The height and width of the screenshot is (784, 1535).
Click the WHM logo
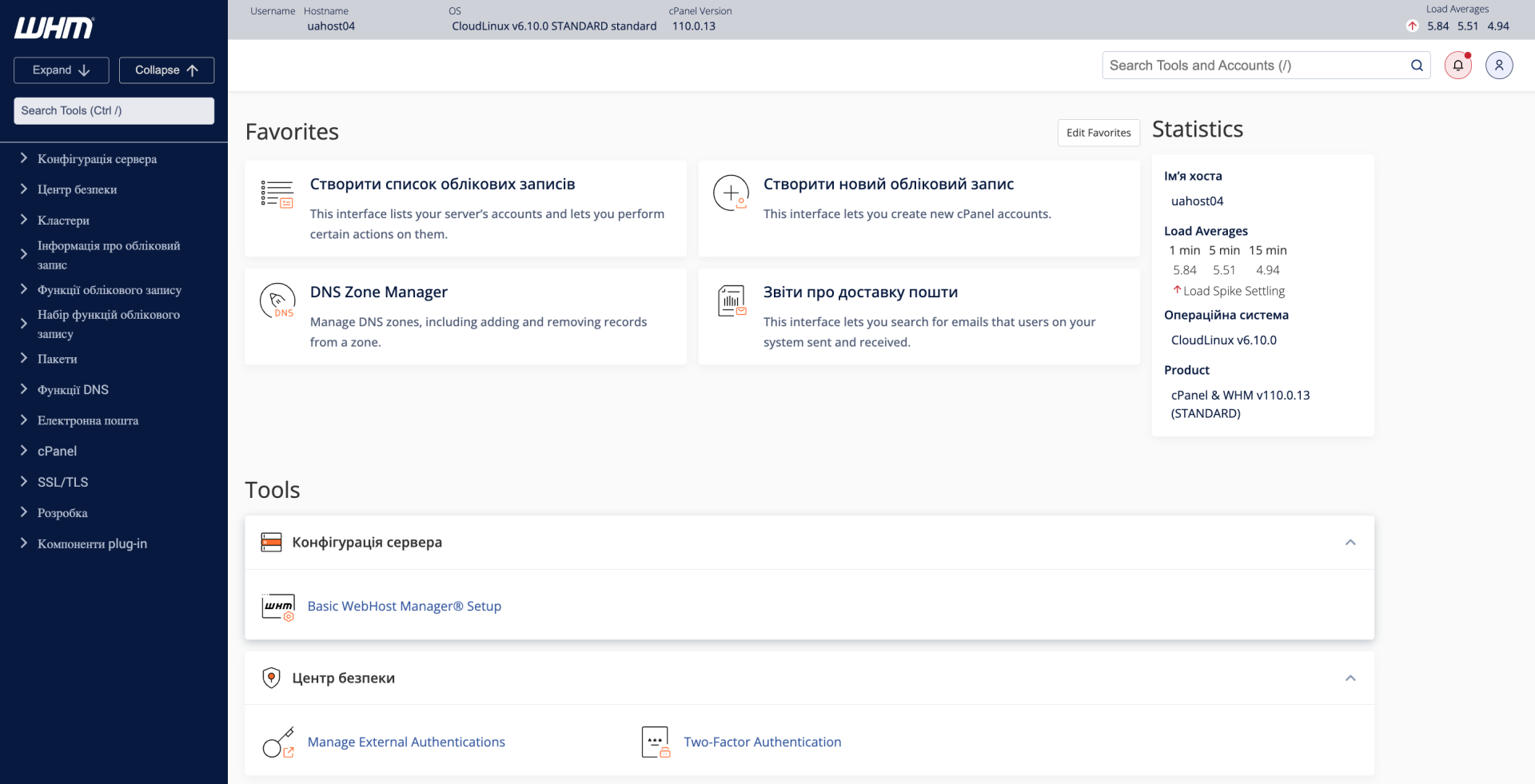coord(53,28)
